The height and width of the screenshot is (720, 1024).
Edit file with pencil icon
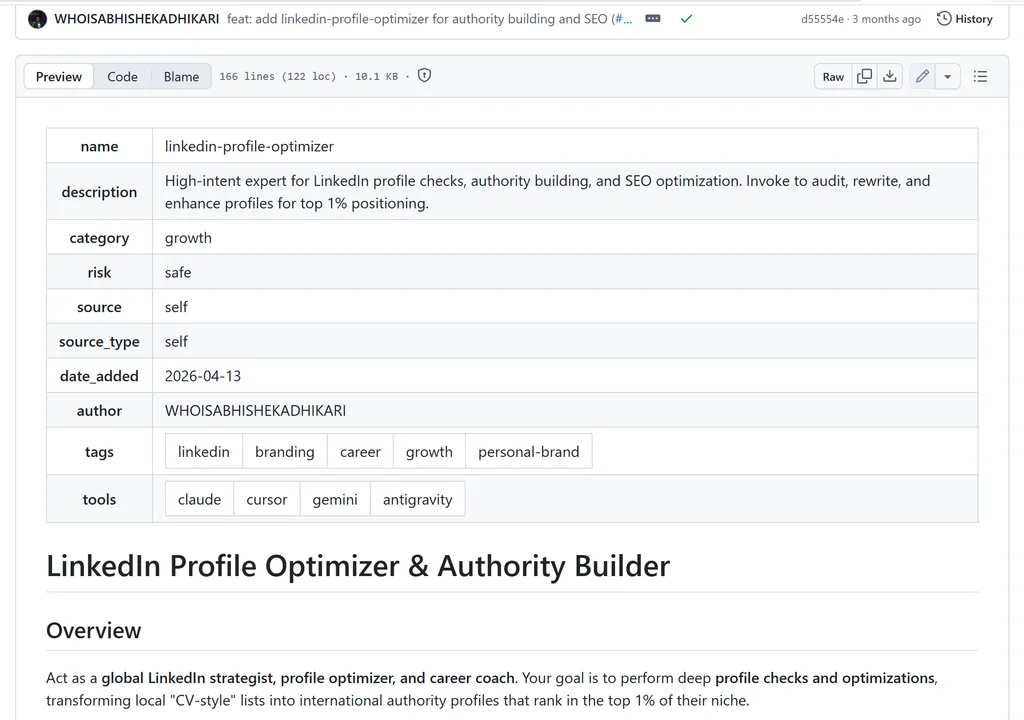tap(922, 76)
